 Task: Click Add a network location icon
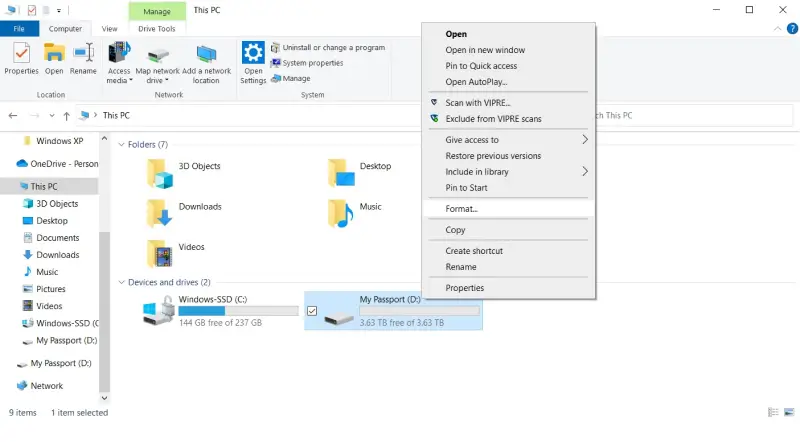[206, 56]
